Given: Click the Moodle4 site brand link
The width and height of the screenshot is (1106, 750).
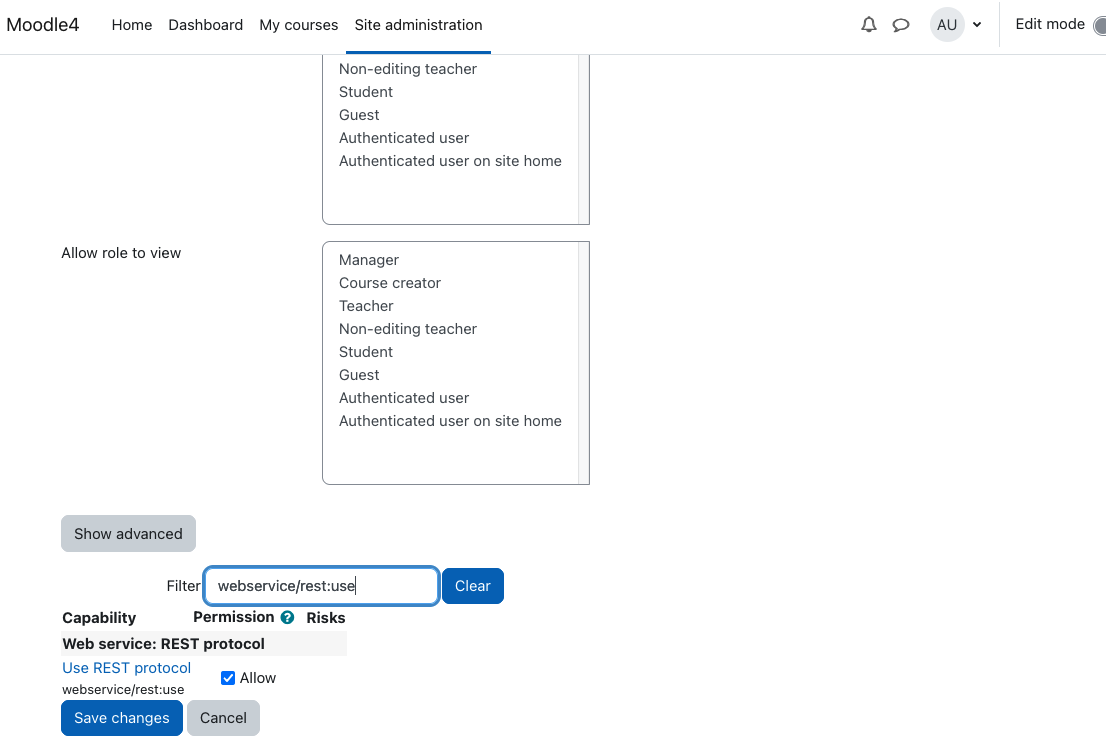Looking at the screenshot, I should click(42, 25).
